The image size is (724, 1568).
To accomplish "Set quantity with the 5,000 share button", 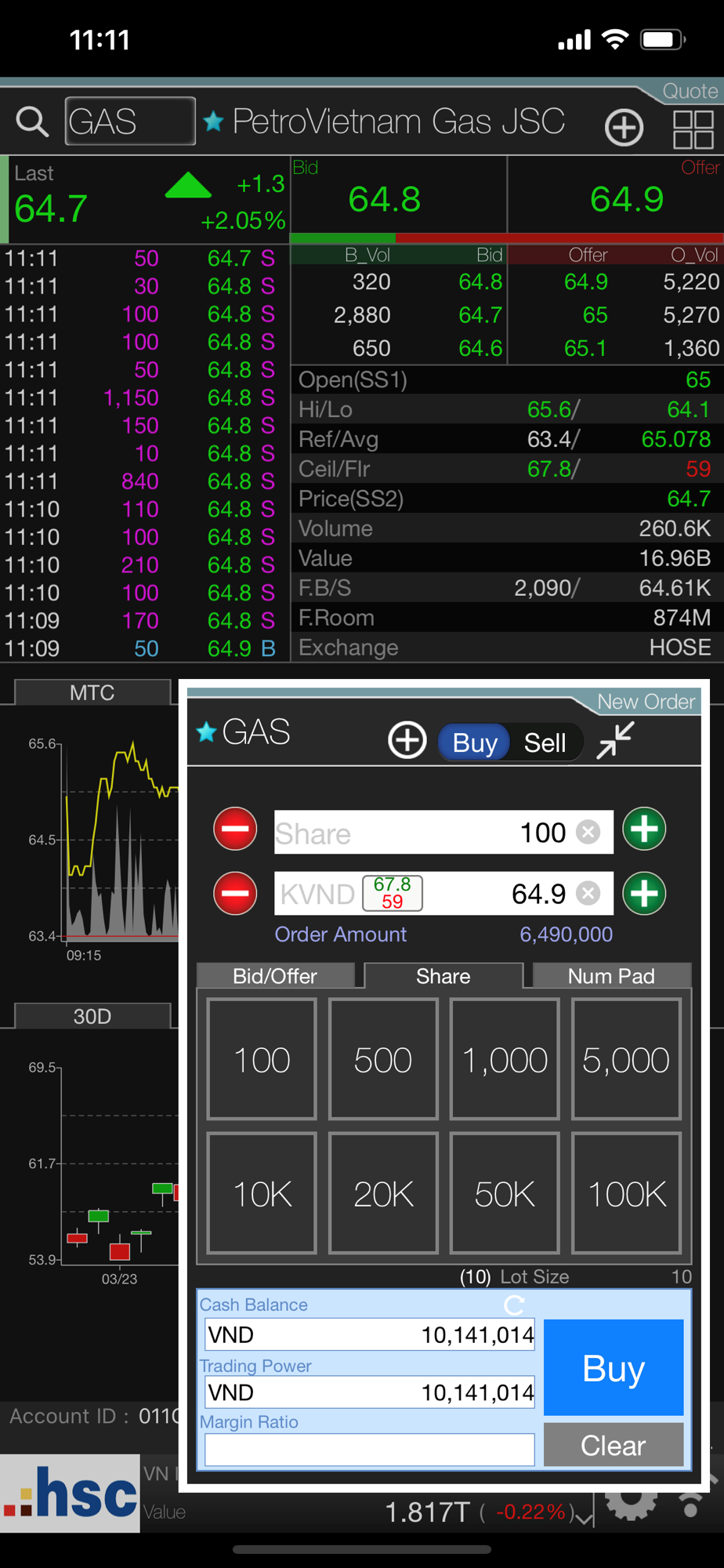I will click(x=626, y=1059).
